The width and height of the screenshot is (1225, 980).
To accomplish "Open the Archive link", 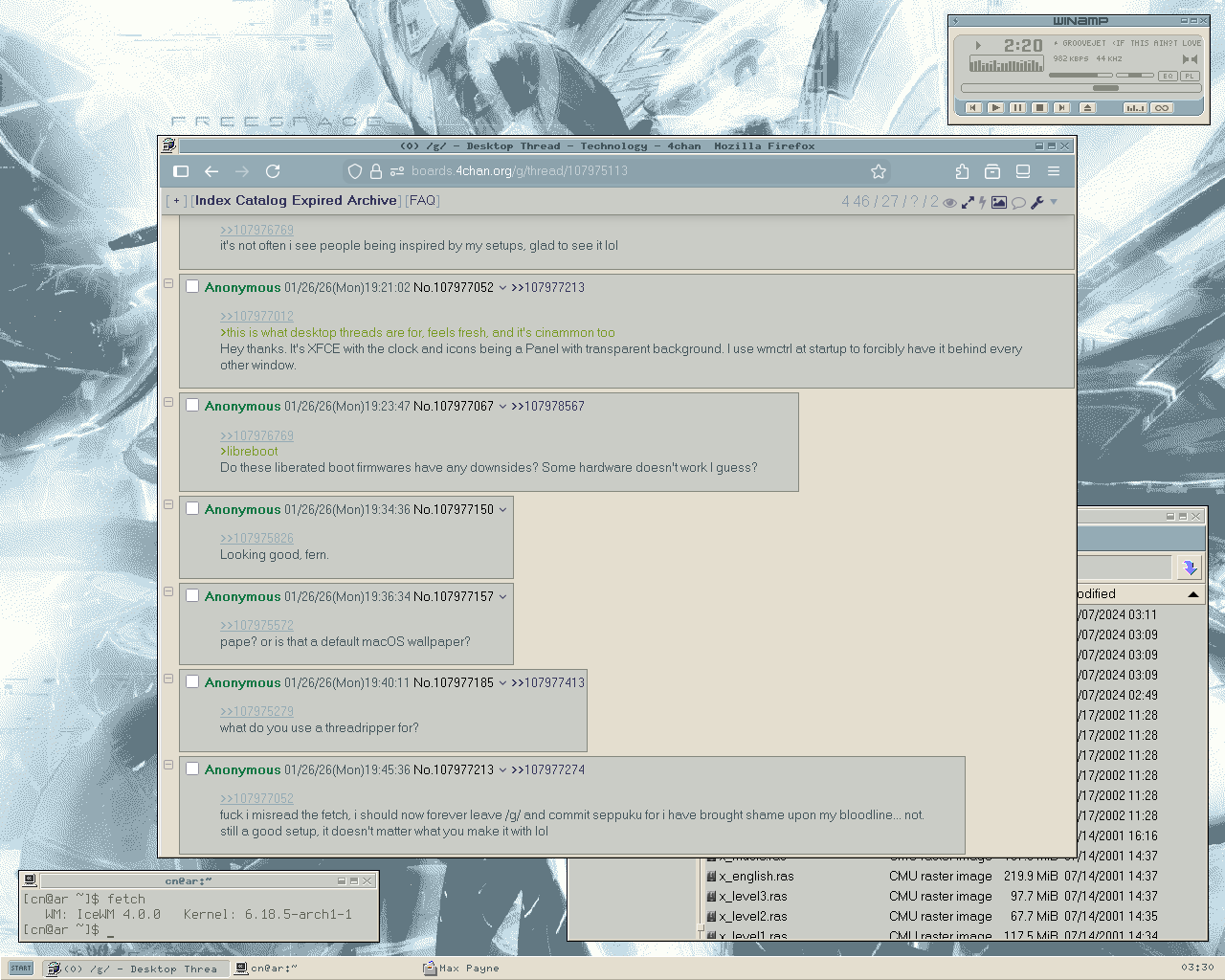I will tap(372, 201).
